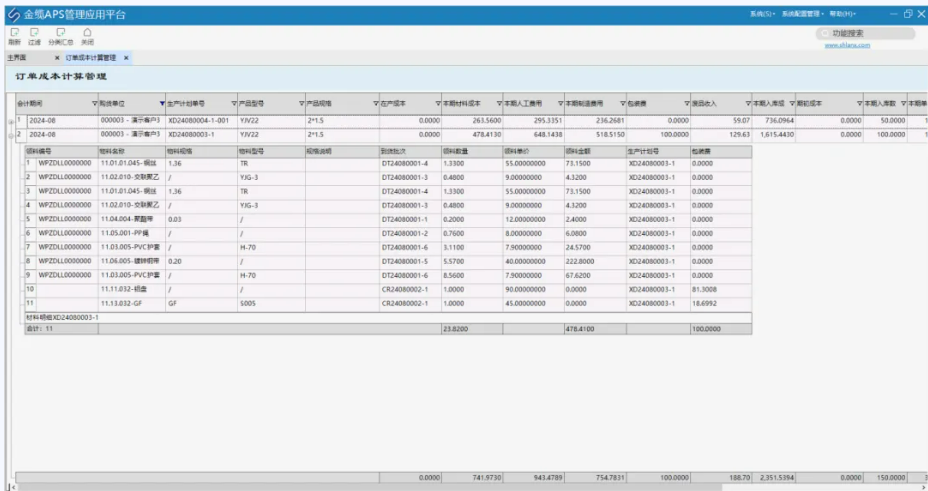Click scrollbar right arrow at bottom corner
The height and width of the screenshot is (491, 928).
pos(924,487)
